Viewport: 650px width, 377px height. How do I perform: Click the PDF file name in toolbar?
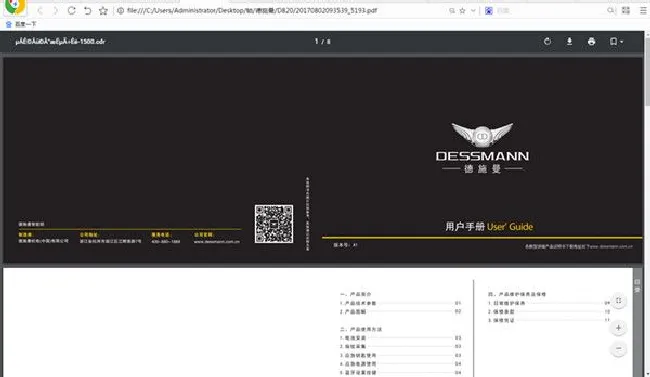61,41
